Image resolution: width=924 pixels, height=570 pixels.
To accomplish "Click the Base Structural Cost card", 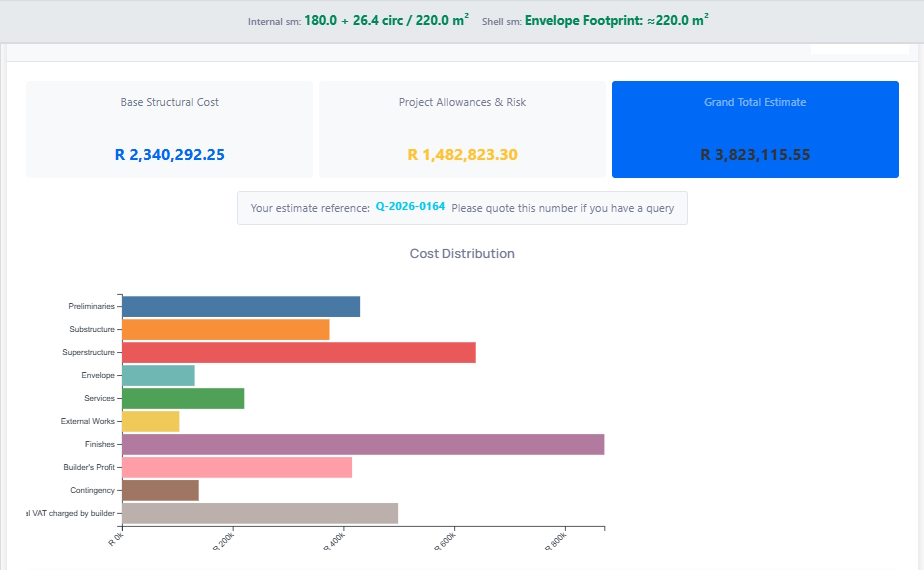I will (169, 129).
